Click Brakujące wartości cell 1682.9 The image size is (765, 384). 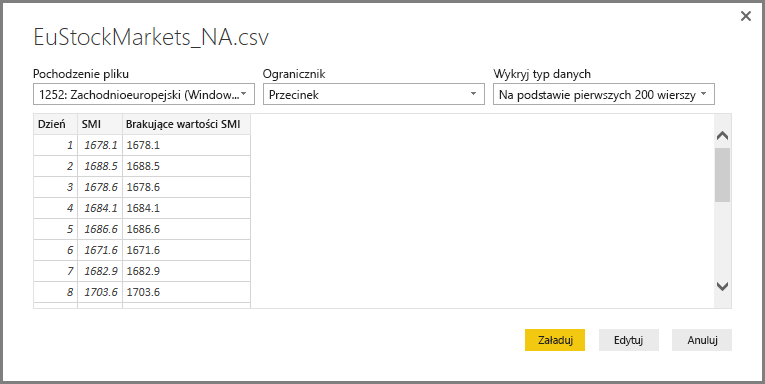[x=186, y=271]
